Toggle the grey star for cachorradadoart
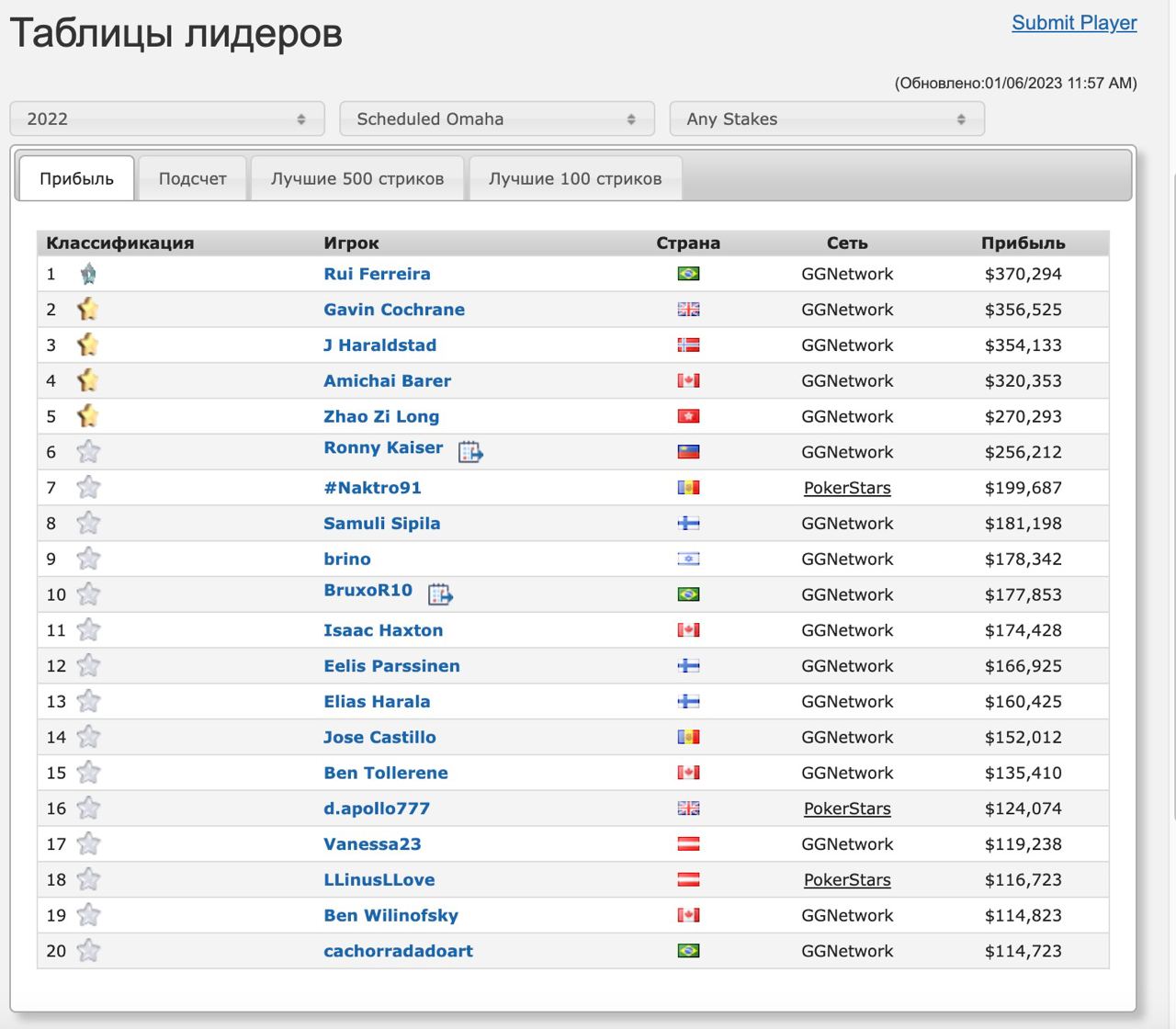 click(x=88, y=951)
